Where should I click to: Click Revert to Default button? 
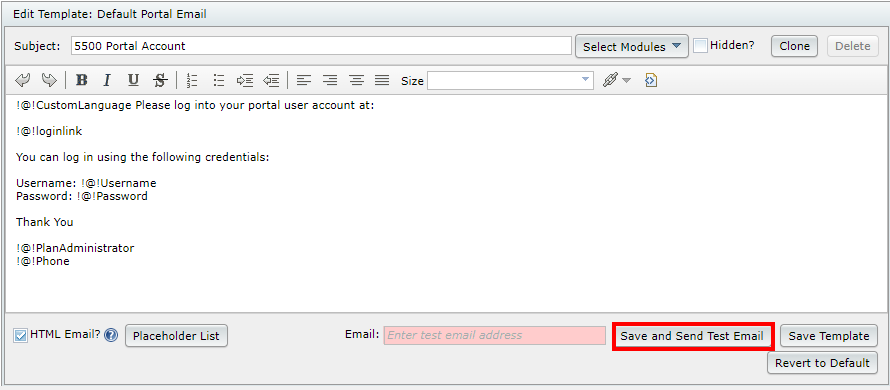tap(822, 363)
